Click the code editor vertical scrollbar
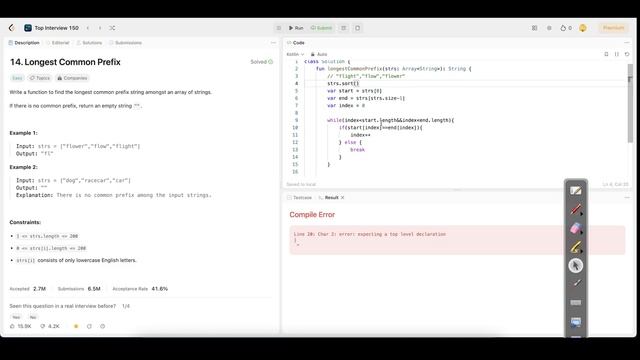 [x=630, y=103]
